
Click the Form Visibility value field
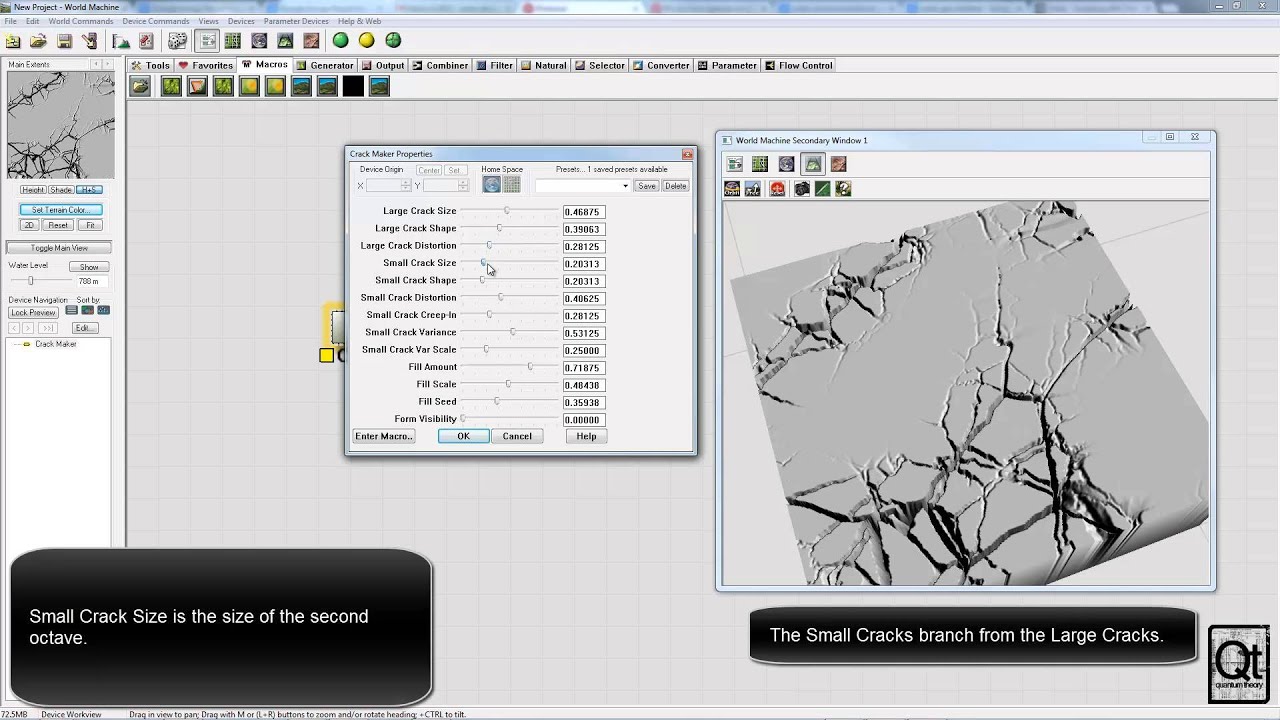(x=583, y=420)
